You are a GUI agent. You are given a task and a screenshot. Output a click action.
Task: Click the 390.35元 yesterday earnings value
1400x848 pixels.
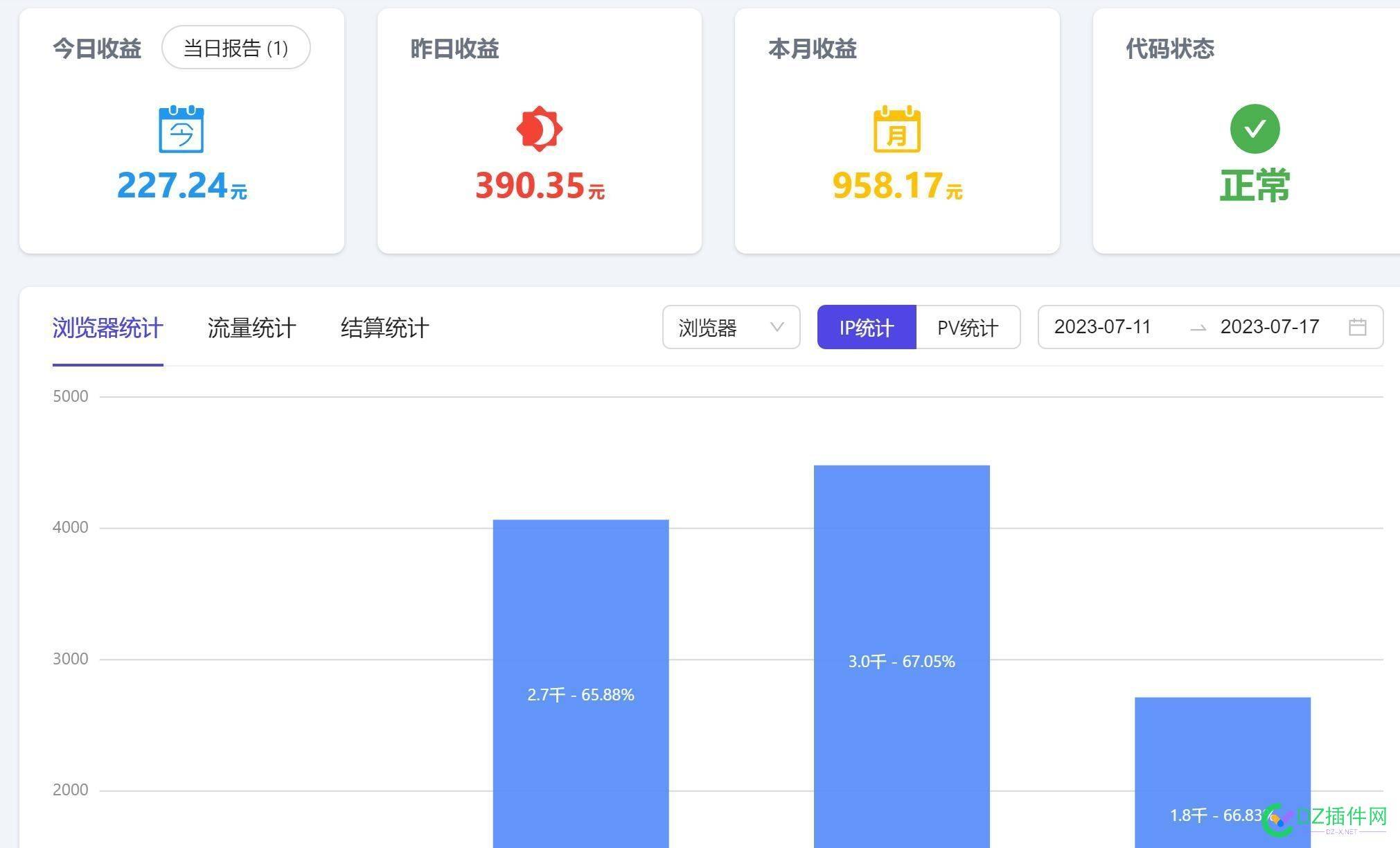pos(540,186)
